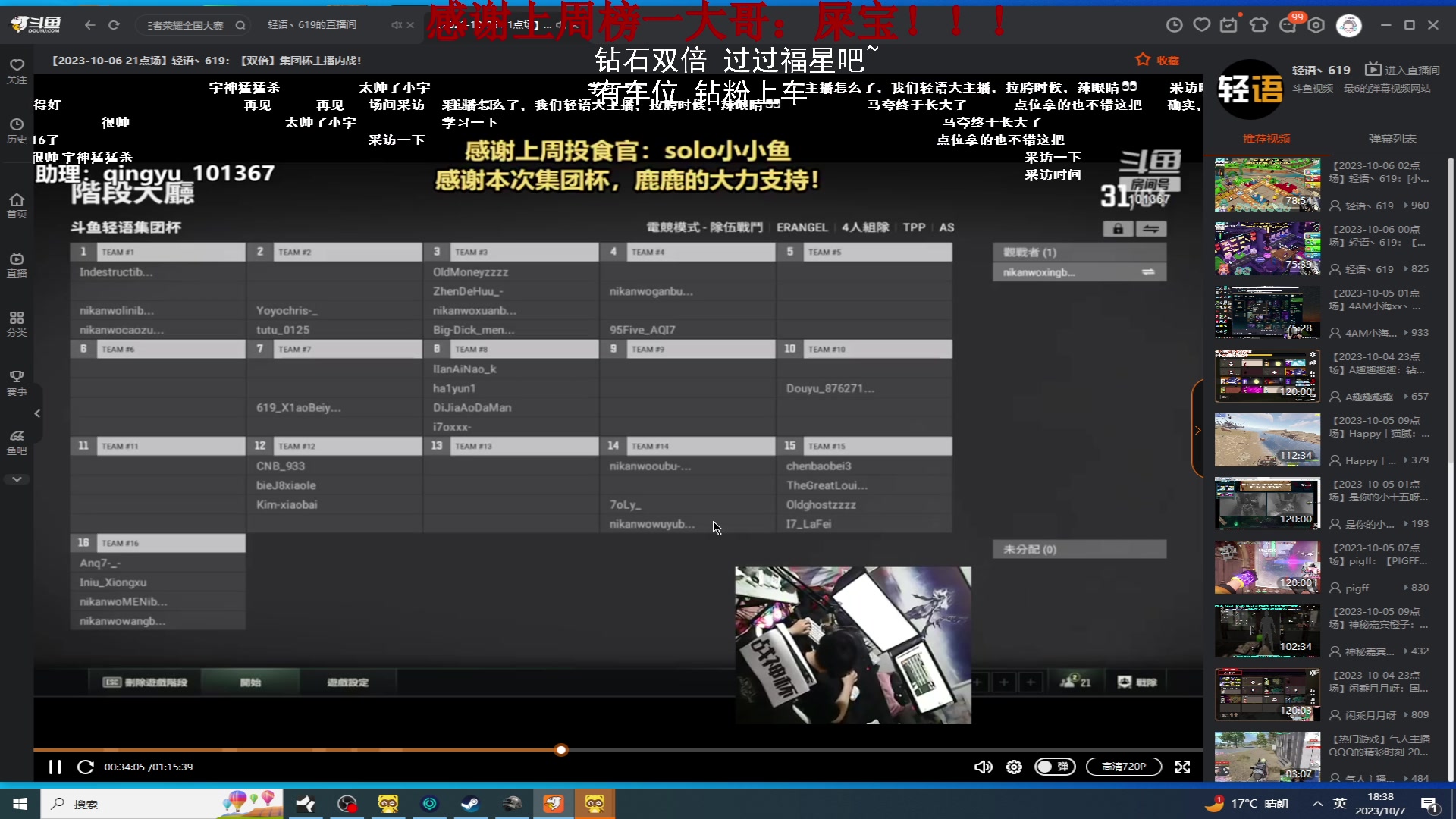The width and height of the screenshot is (1456, 819).
Task: Open watch history clock icon in title bar
Action: 1174,25
